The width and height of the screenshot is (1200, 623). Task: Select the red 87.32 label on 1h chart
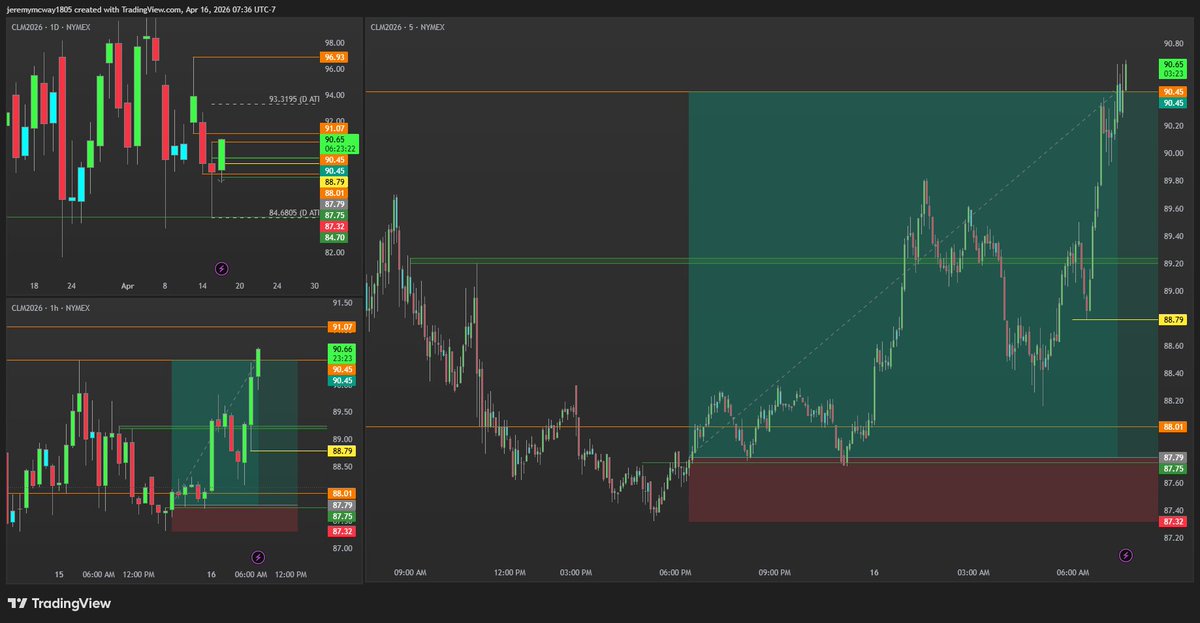coord(340,531)
